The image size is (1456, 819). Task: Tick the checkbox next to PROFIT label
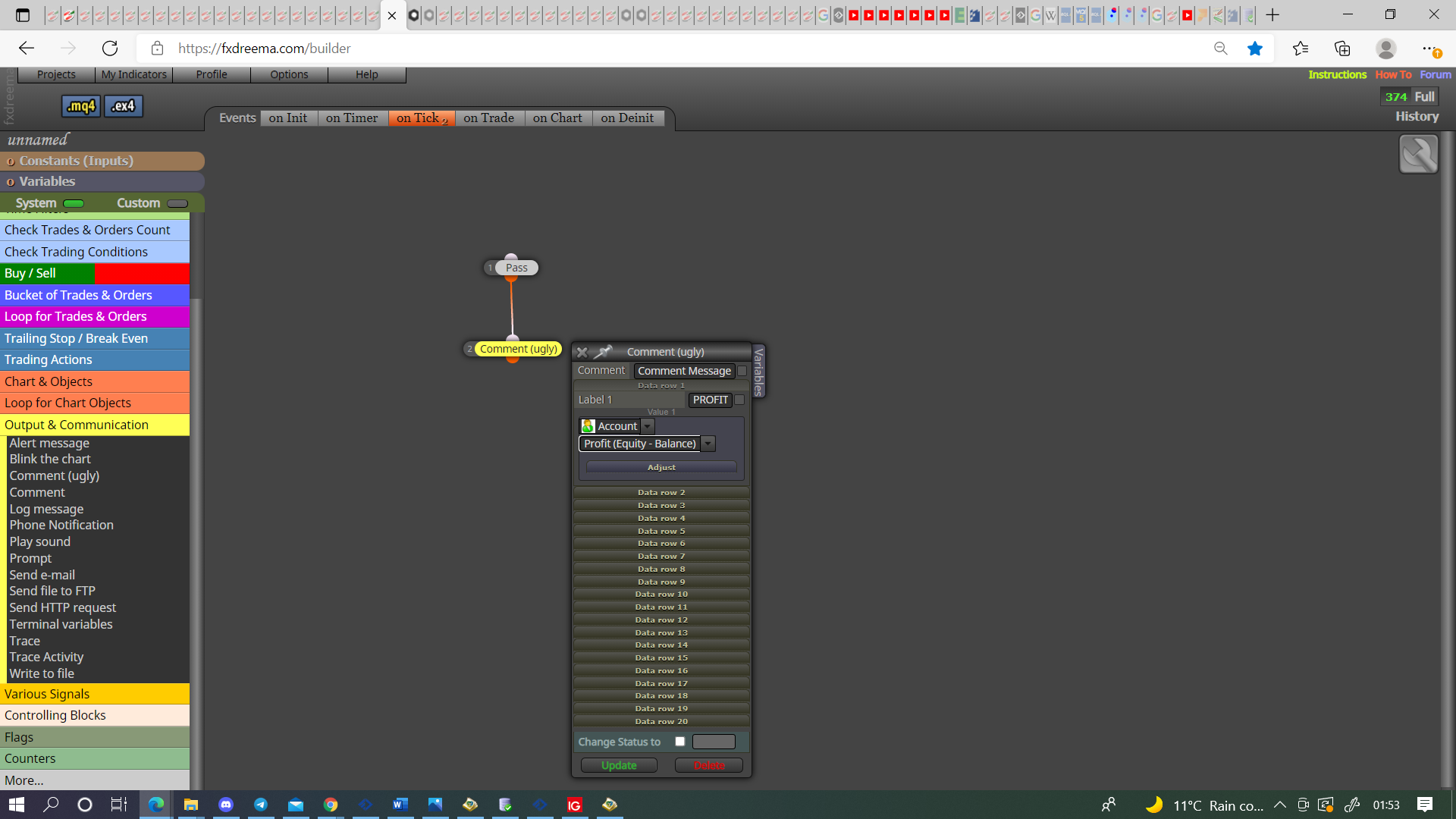pos(739,400)
